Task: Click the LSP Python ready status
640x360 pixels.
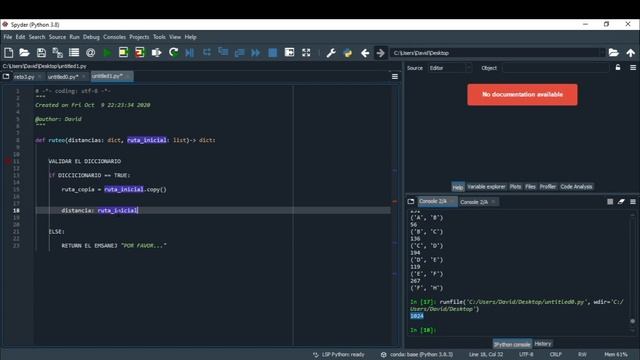Action: pos(339,354)
